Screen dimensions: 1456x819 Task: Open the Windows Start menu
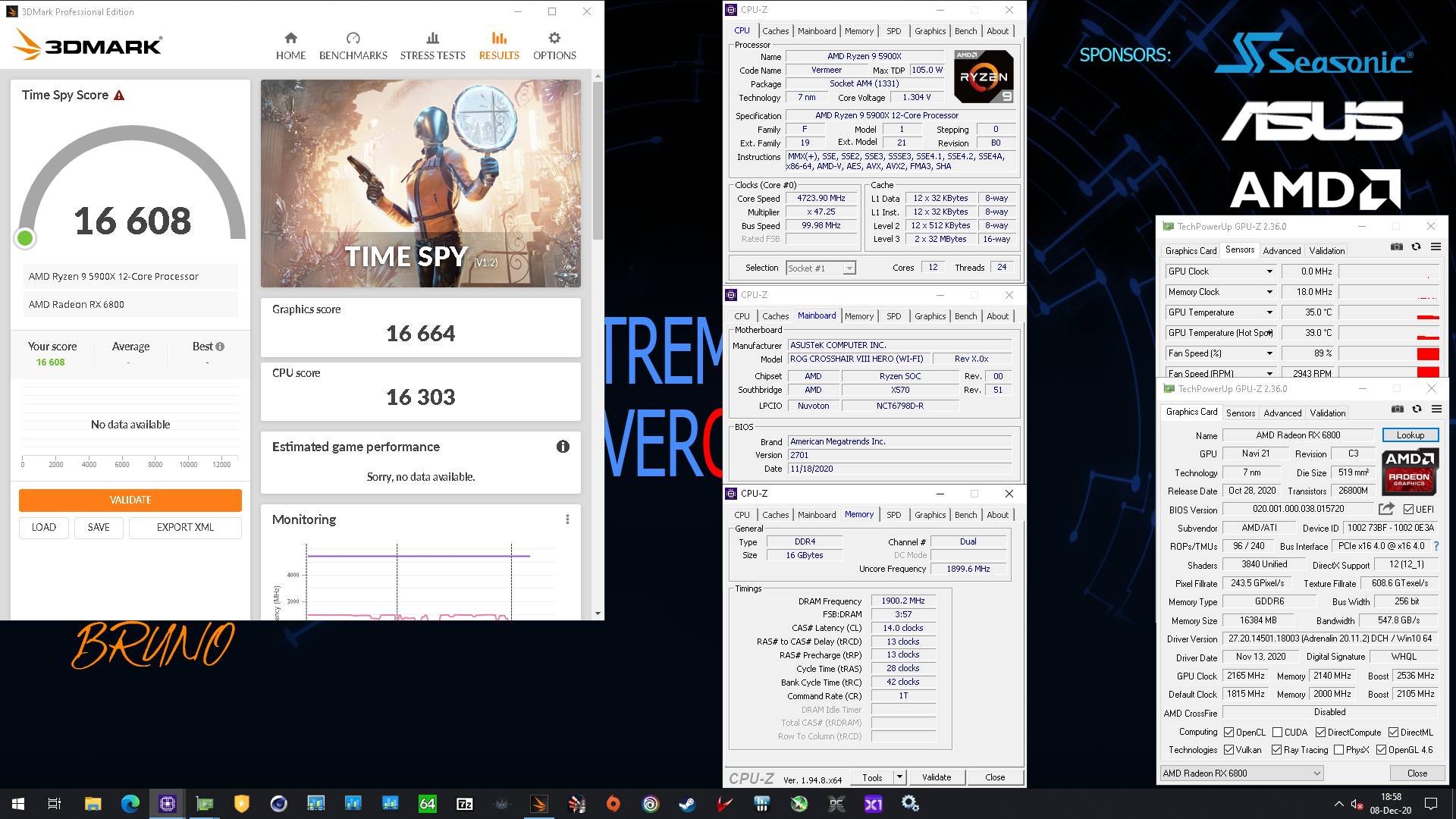(x=18, y=804)
